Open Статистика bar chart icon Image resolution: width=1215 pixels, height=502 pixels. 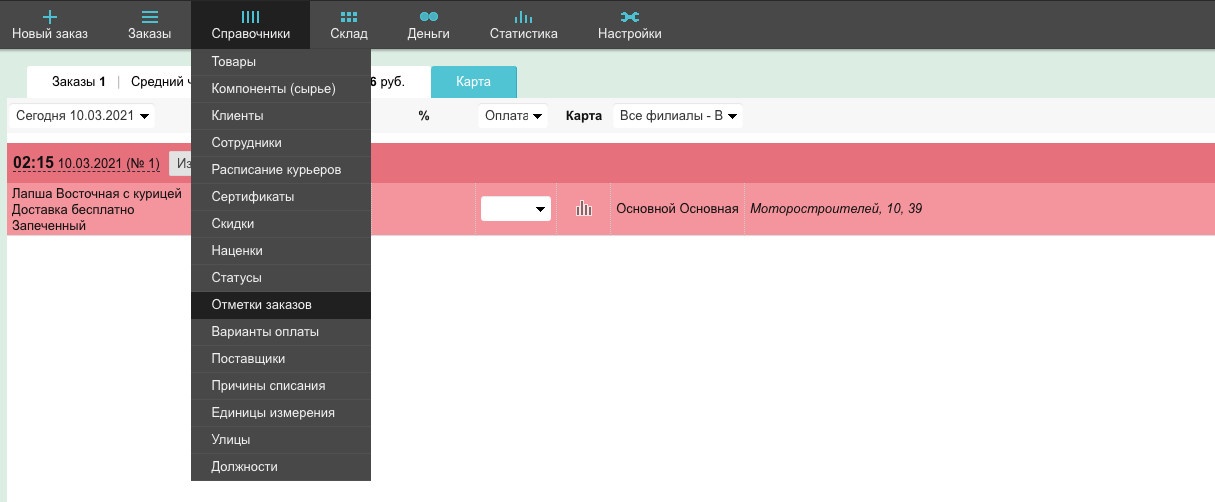pos(523,17)
